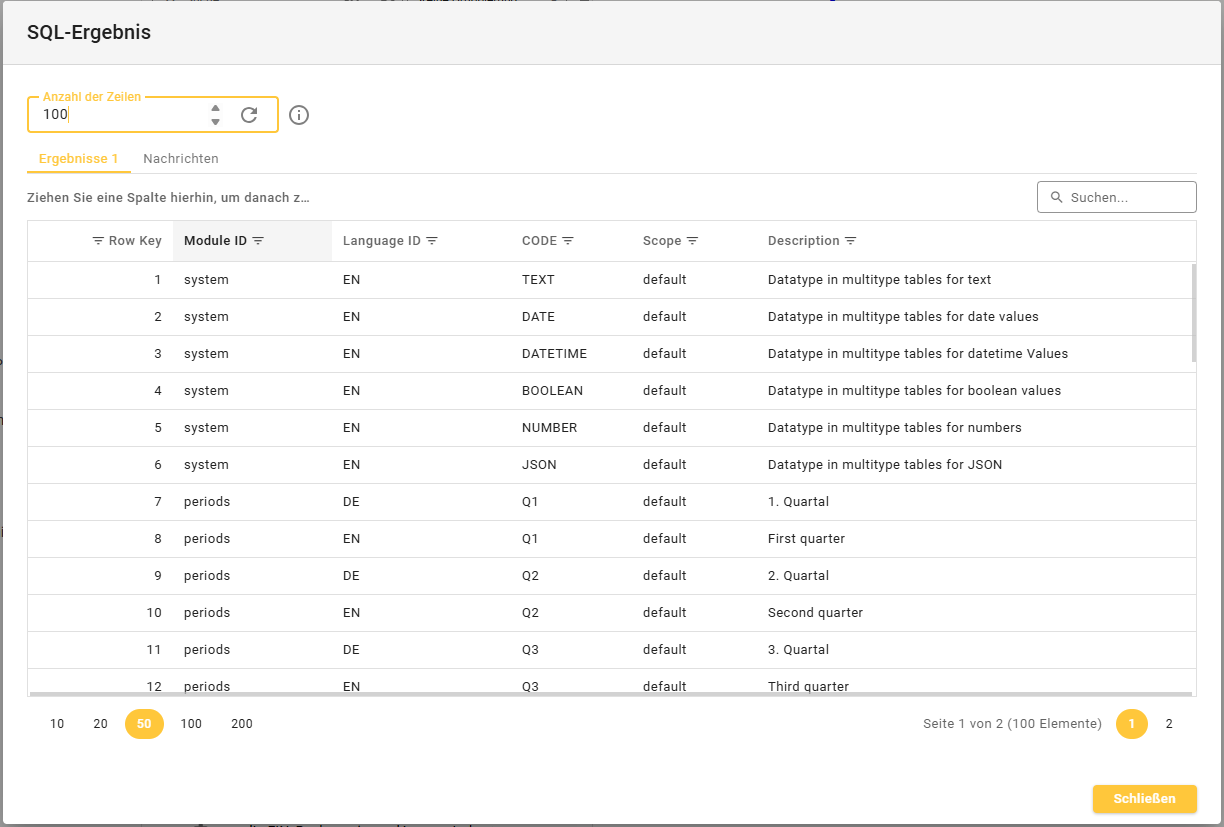Decrease row count with down arrow
Viewport: 1224px width, 827px height.
tap(215, 122)
